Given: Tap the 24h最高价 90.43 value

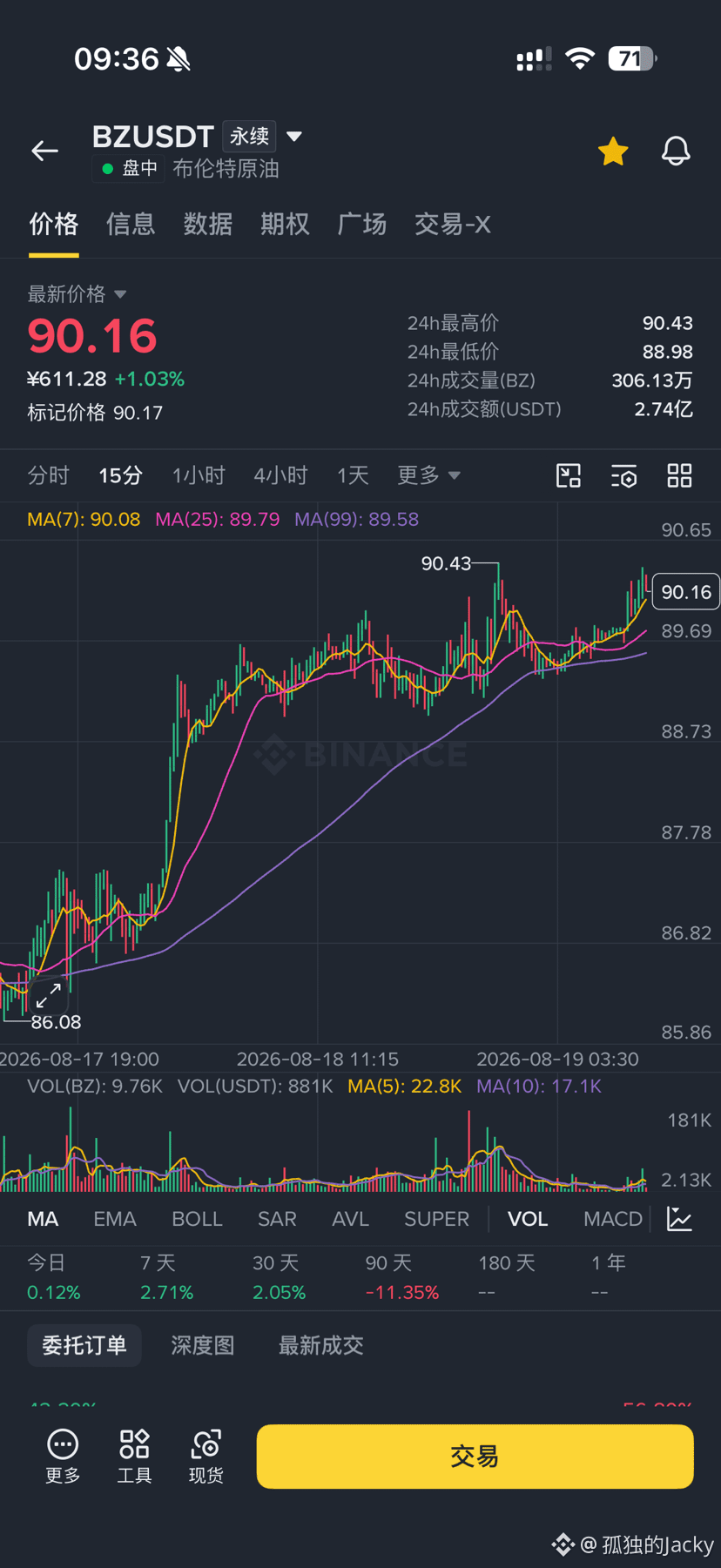Looking at the screenshot, I should pos(668,323).
